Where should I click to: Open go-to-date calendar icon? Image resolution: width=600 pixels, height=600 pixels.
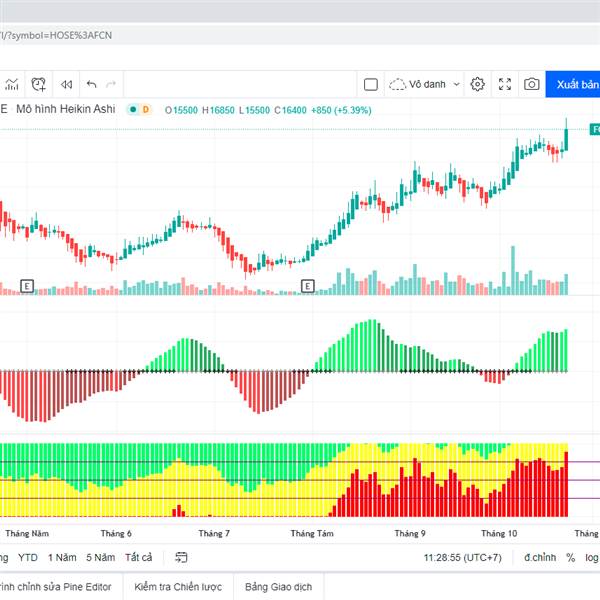pos(181,558)
